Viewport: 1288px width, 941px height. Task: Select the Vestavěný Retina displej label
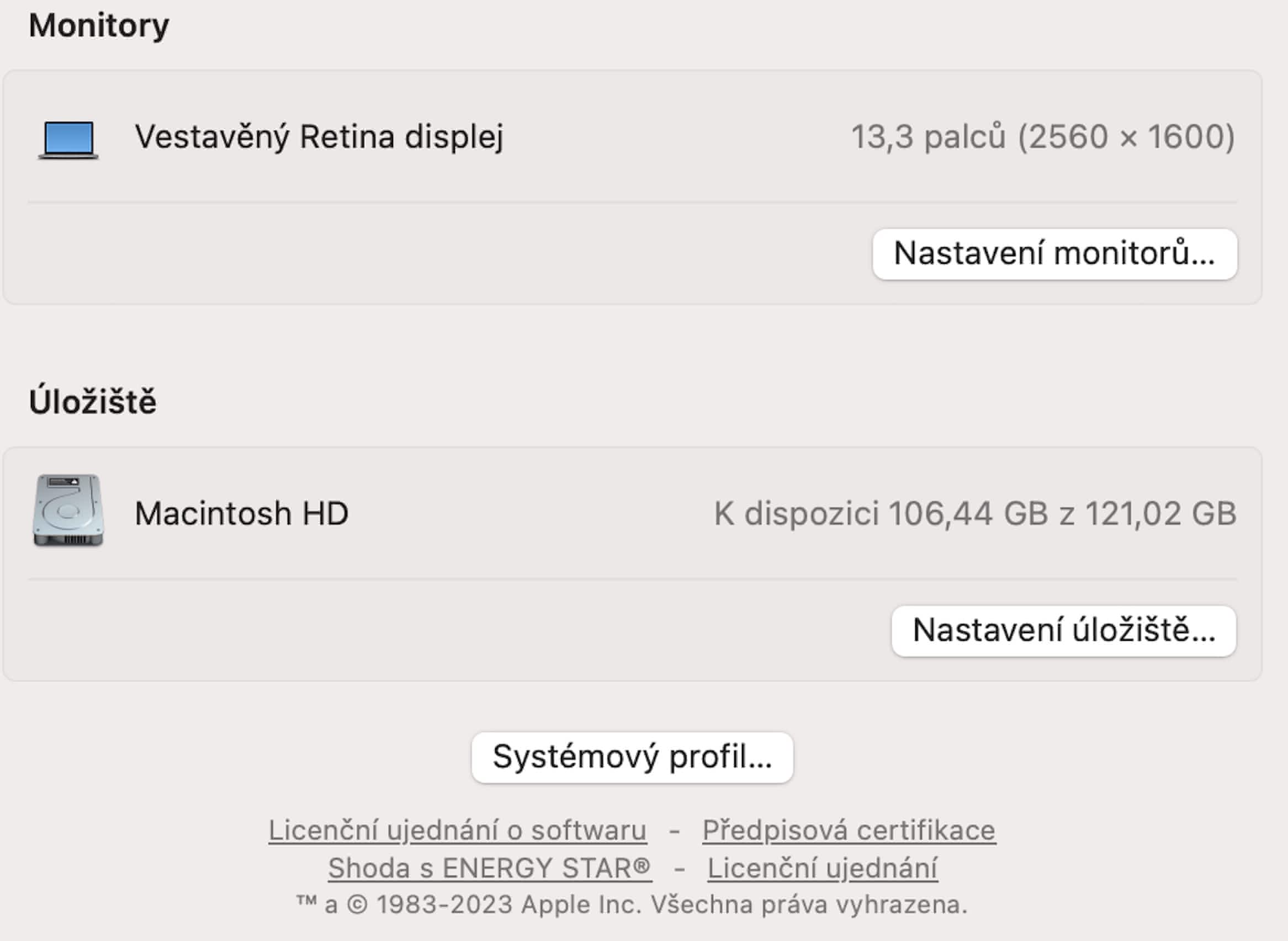pos(319,137)
